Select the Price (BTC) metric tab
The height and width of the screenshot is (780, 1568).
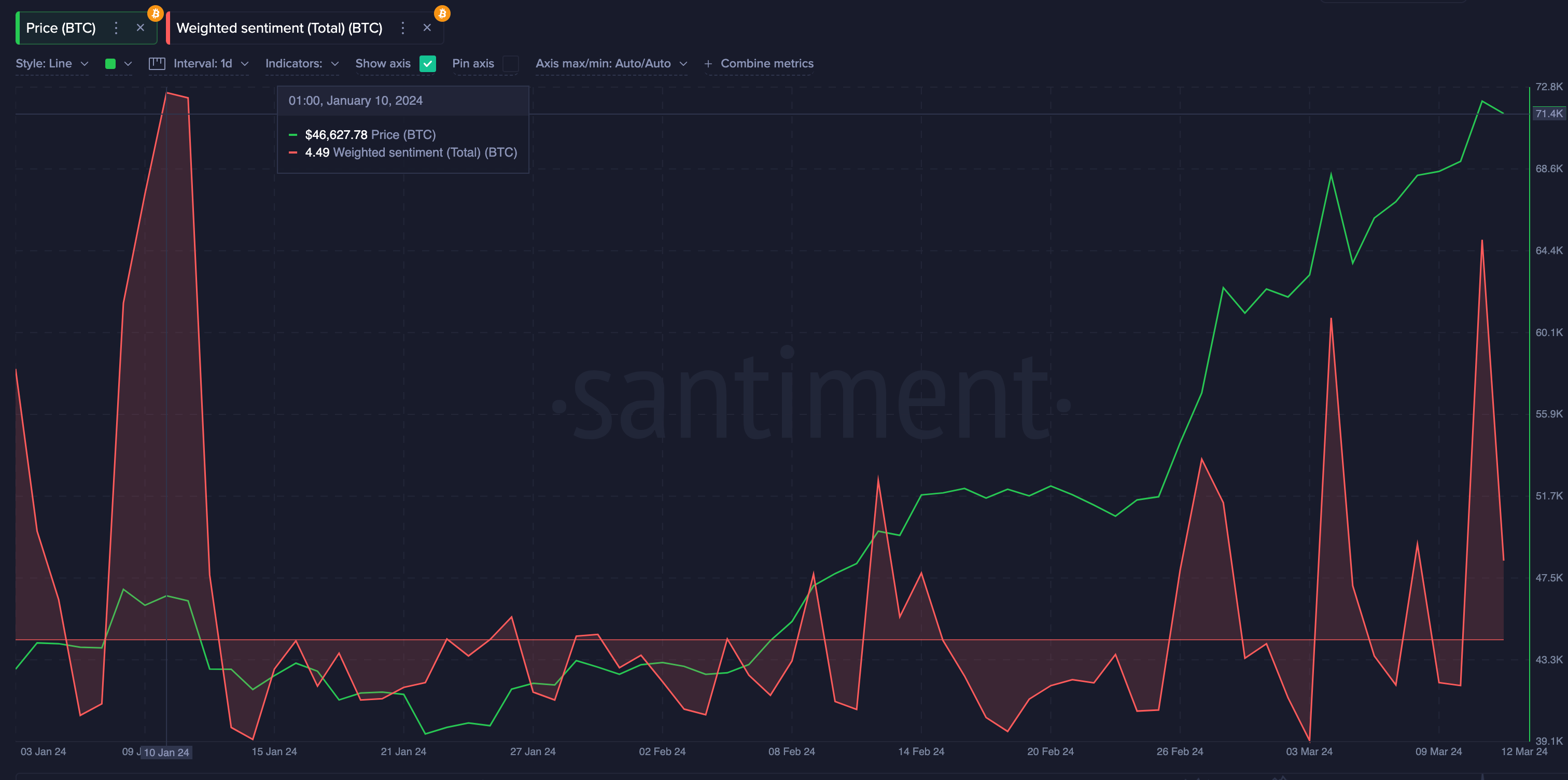point(62,27)
